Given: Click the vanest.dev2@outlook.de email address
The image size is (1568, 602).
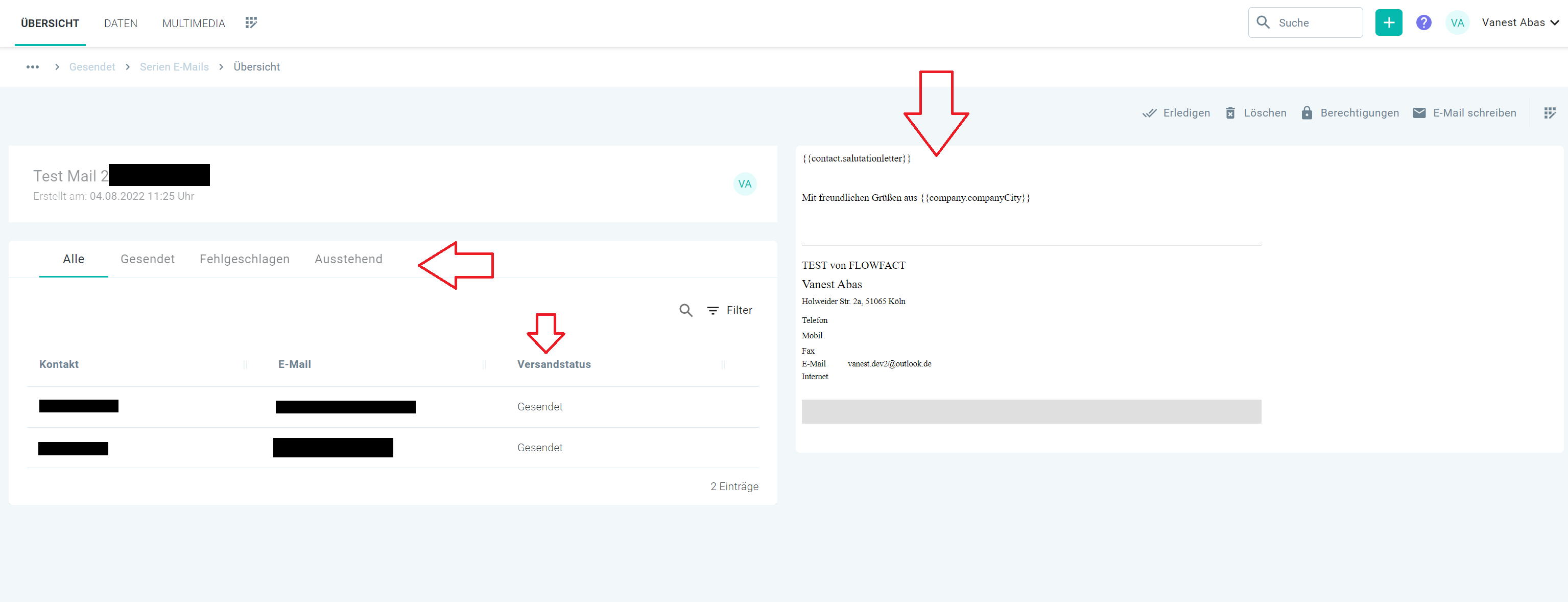Looking at the screenshot, I should point(889,364).
